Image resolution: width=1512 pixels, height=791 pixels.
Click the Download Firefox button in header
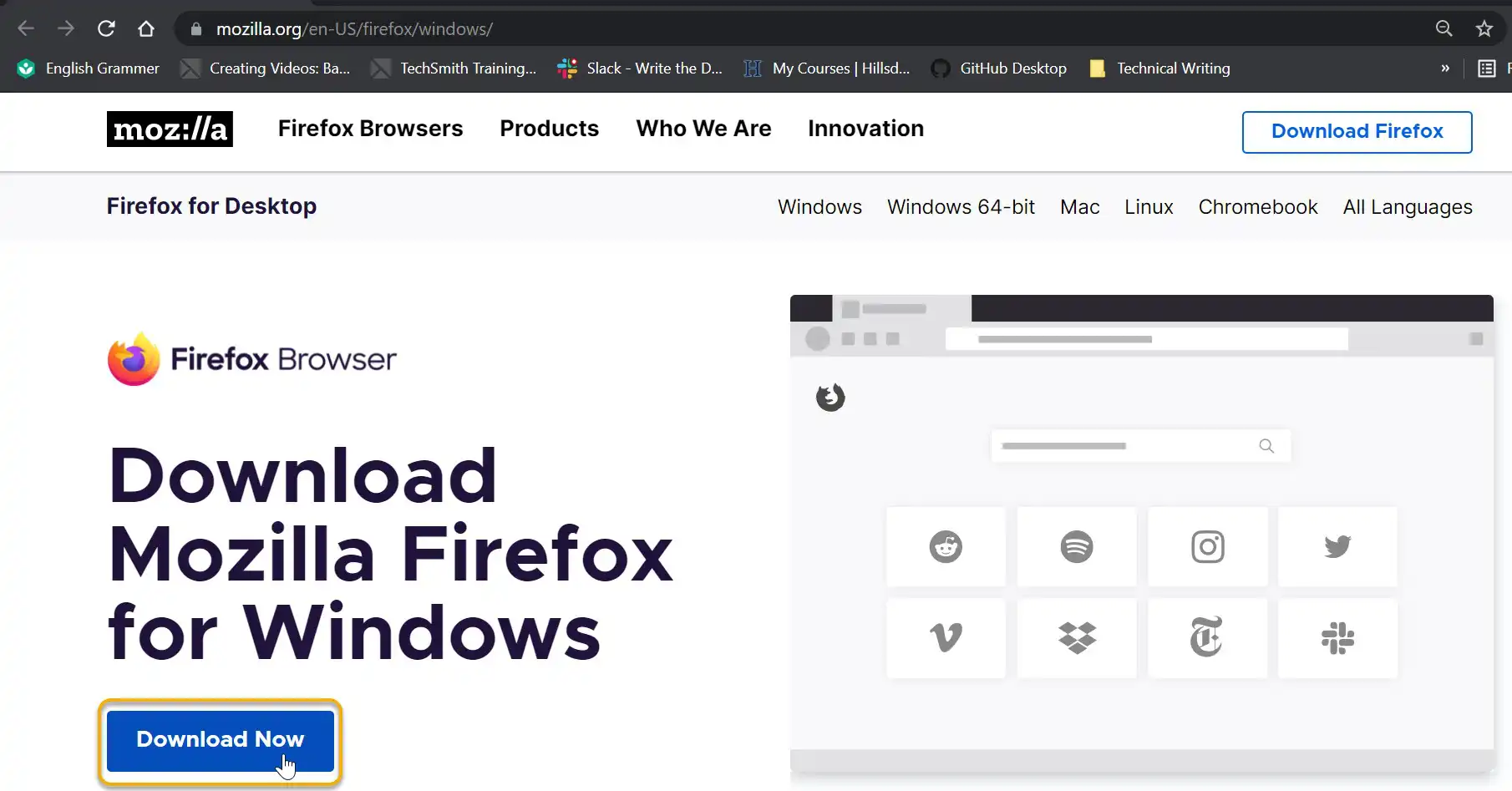pos(1357,132)
